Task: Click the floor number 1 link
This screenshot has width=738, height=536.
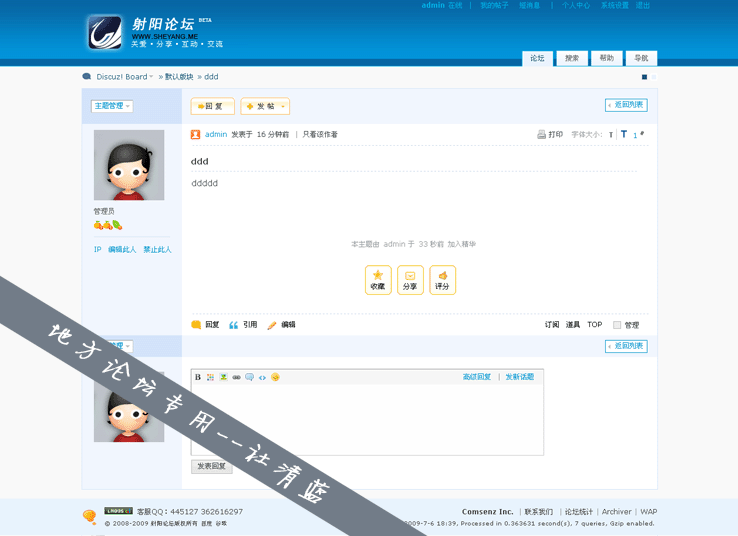Action: pyautogui.click(x=635, y=136)
